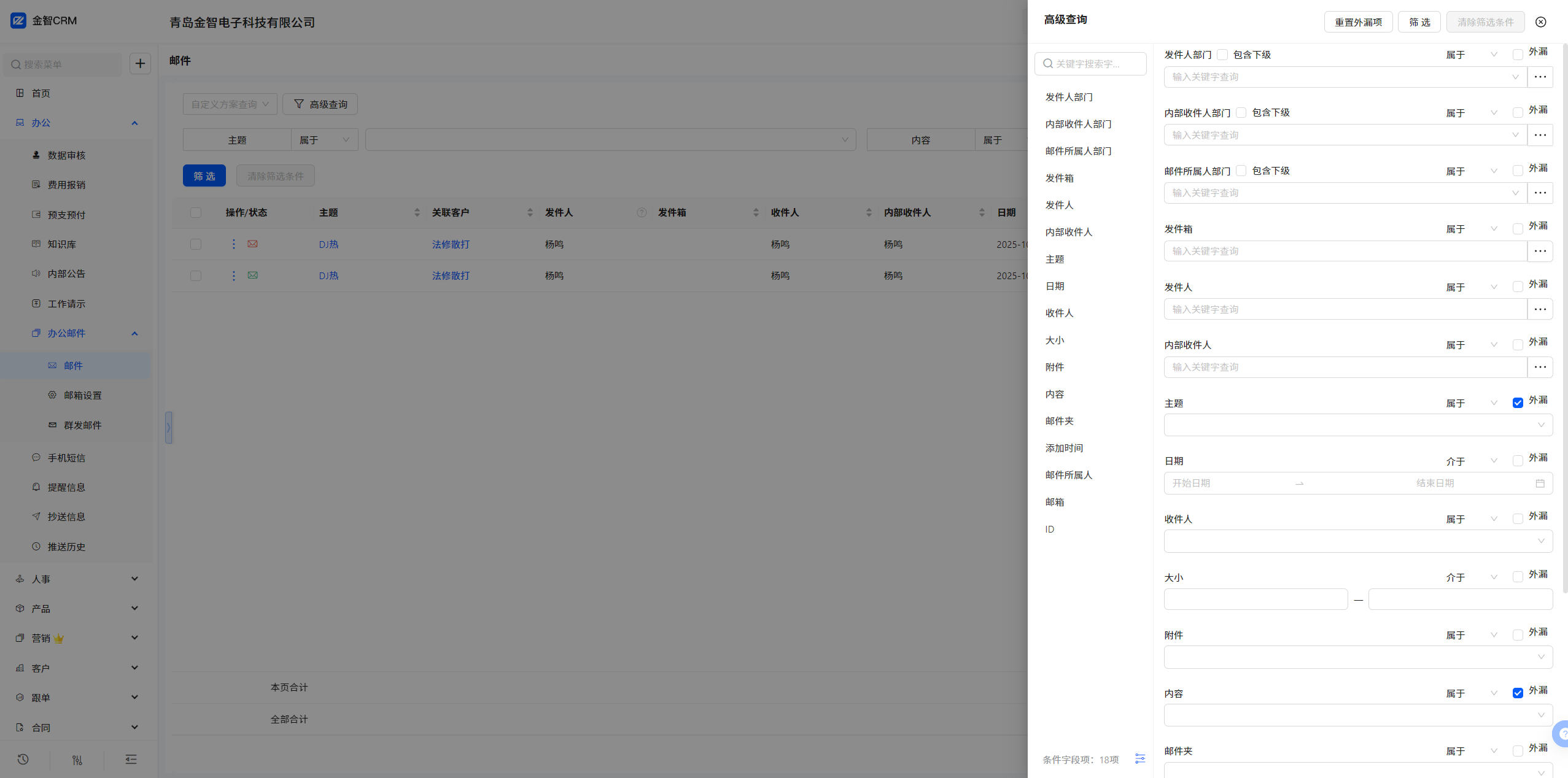This screenshot has height=778, width=1568.
Task: Click the keyword field search box
Action: pos(1090,64)
